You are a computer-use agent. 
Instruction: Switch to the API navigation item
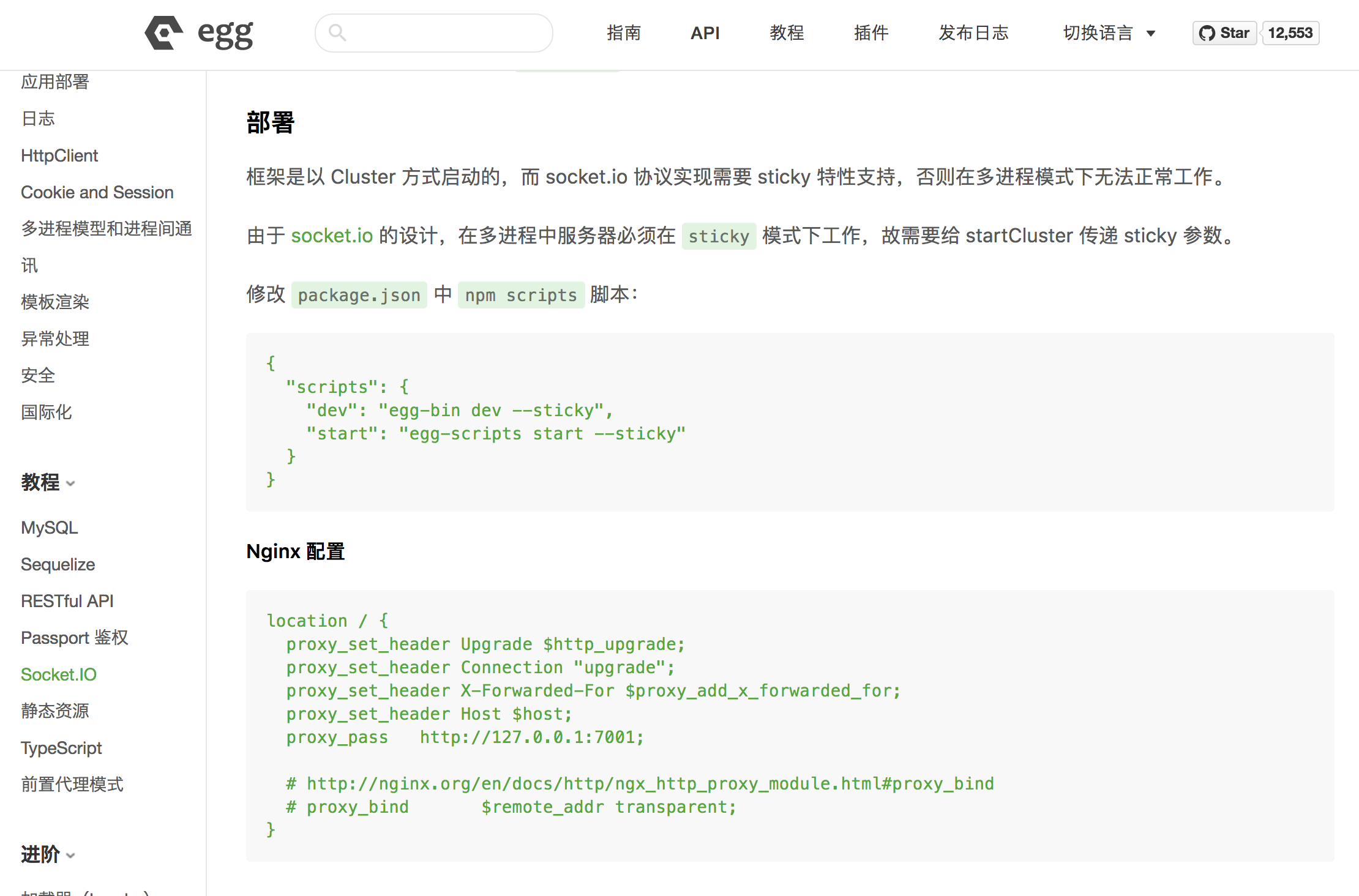click(705, 34)
